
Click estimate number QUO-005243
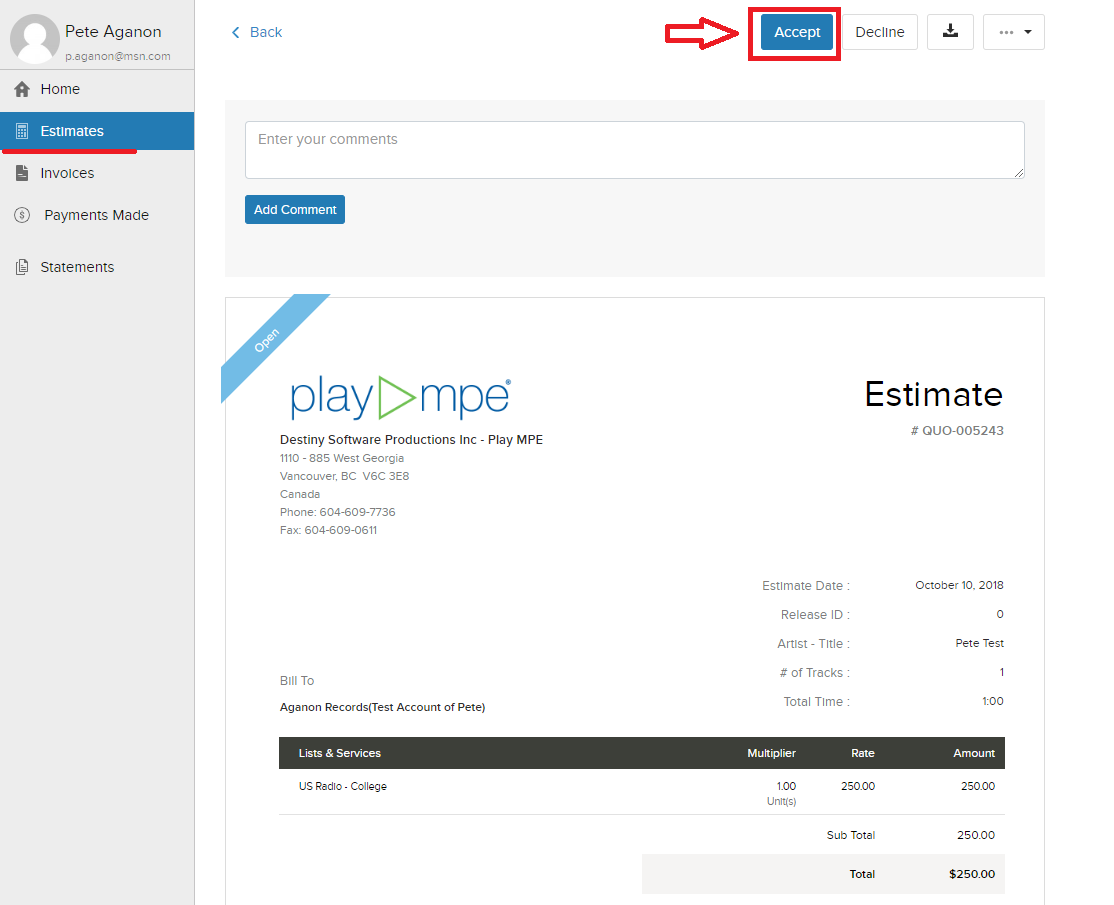tap(957, 430)
